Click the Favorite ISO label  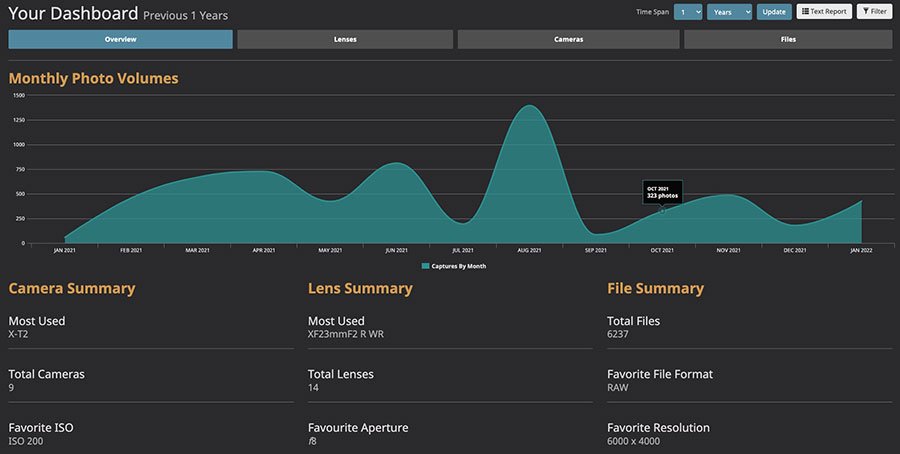click(x=41, y=428)
